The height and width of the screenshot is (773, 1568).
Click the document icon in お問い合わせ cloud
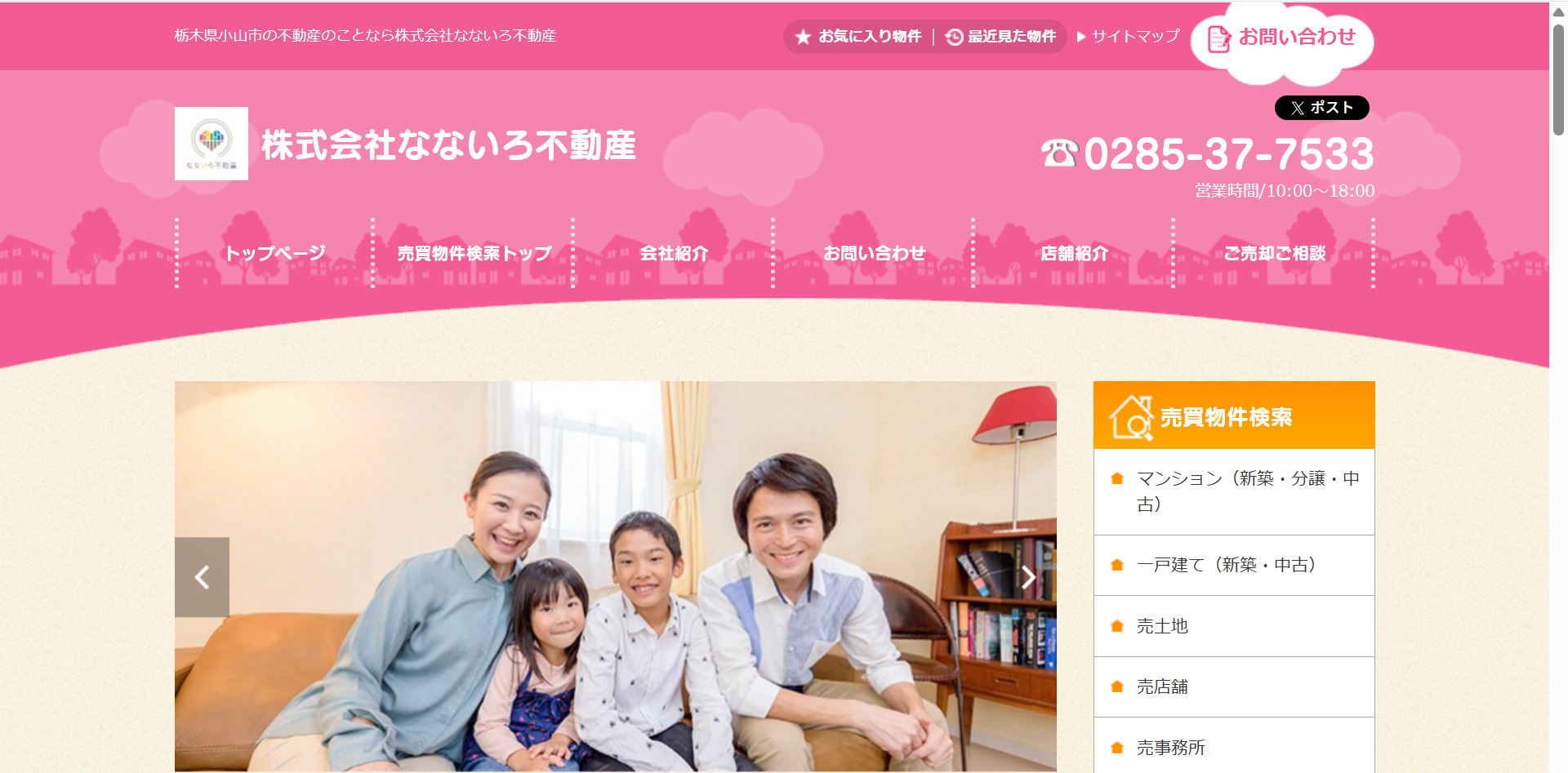coord(1218,38)
